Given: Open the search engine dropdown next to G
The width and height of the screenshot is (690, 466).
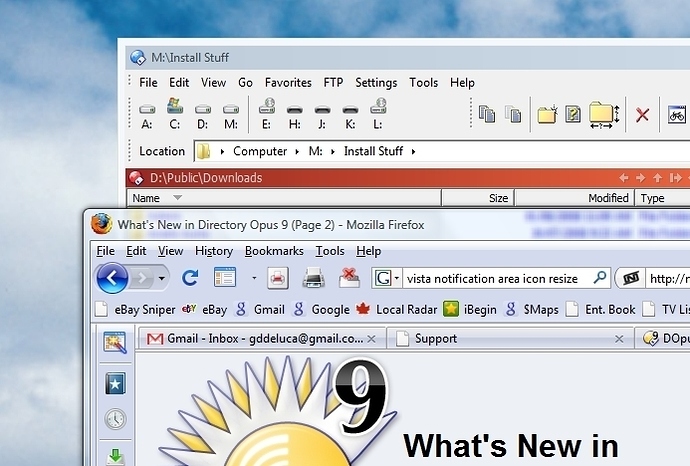Looking at the screenshot, I should [396, 278].
